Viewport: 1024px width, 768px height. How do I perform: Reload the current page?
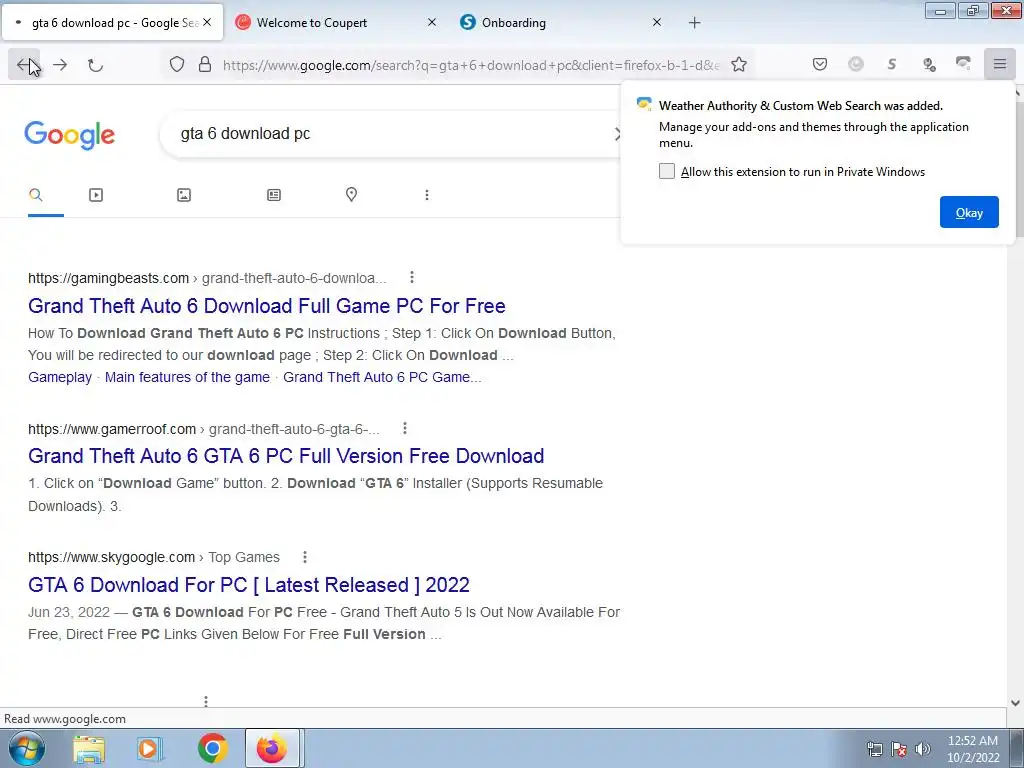coord(95,65)
